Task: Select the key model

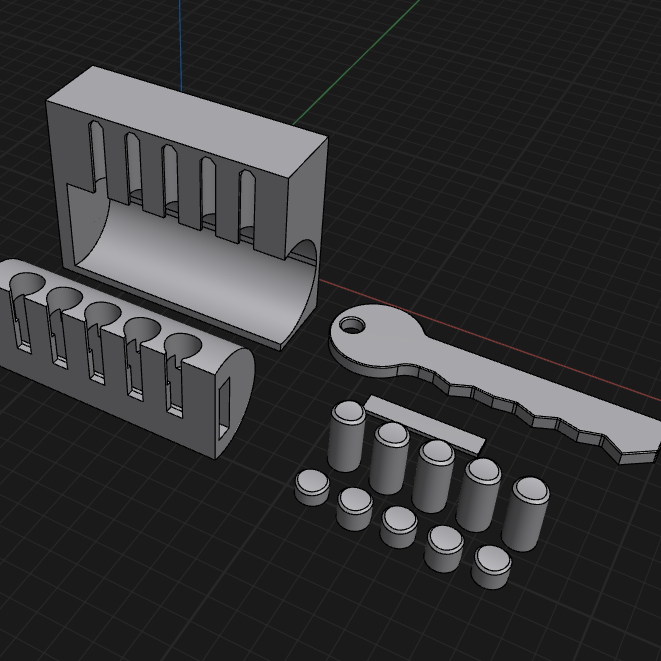Action: click(x=493, y=382)
